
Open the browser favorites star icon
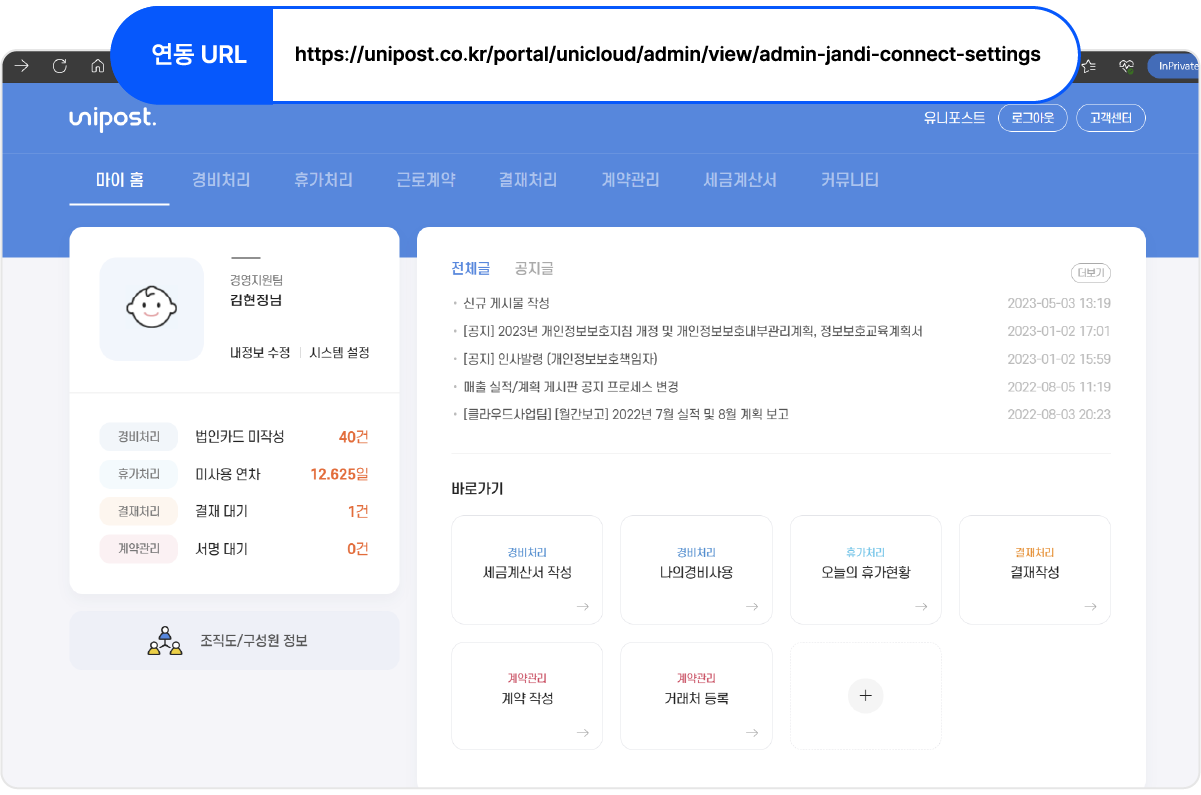[x=1089, y=67]
